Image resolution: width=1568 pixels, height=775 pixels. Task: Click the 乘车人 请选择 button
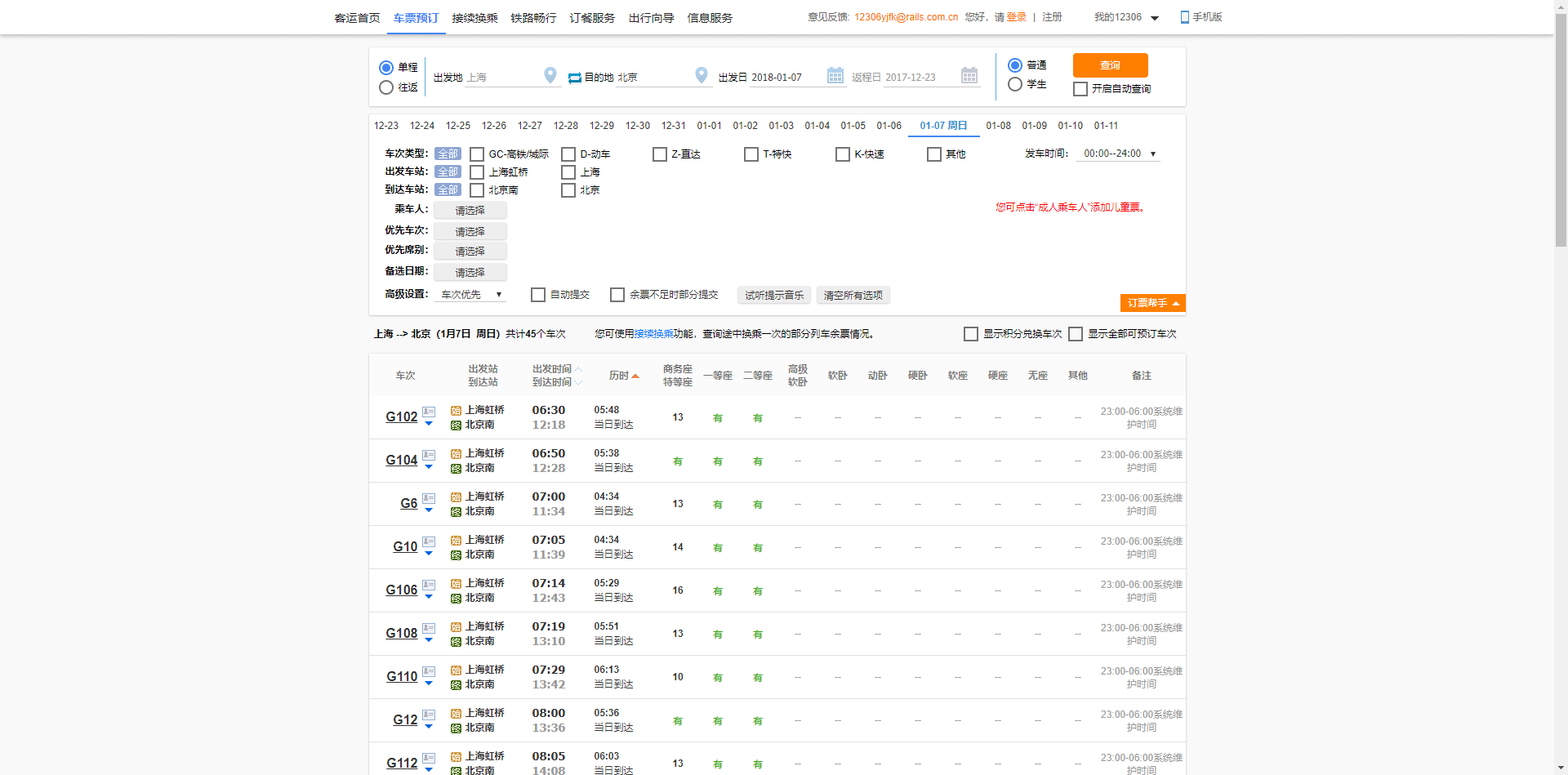470,211
